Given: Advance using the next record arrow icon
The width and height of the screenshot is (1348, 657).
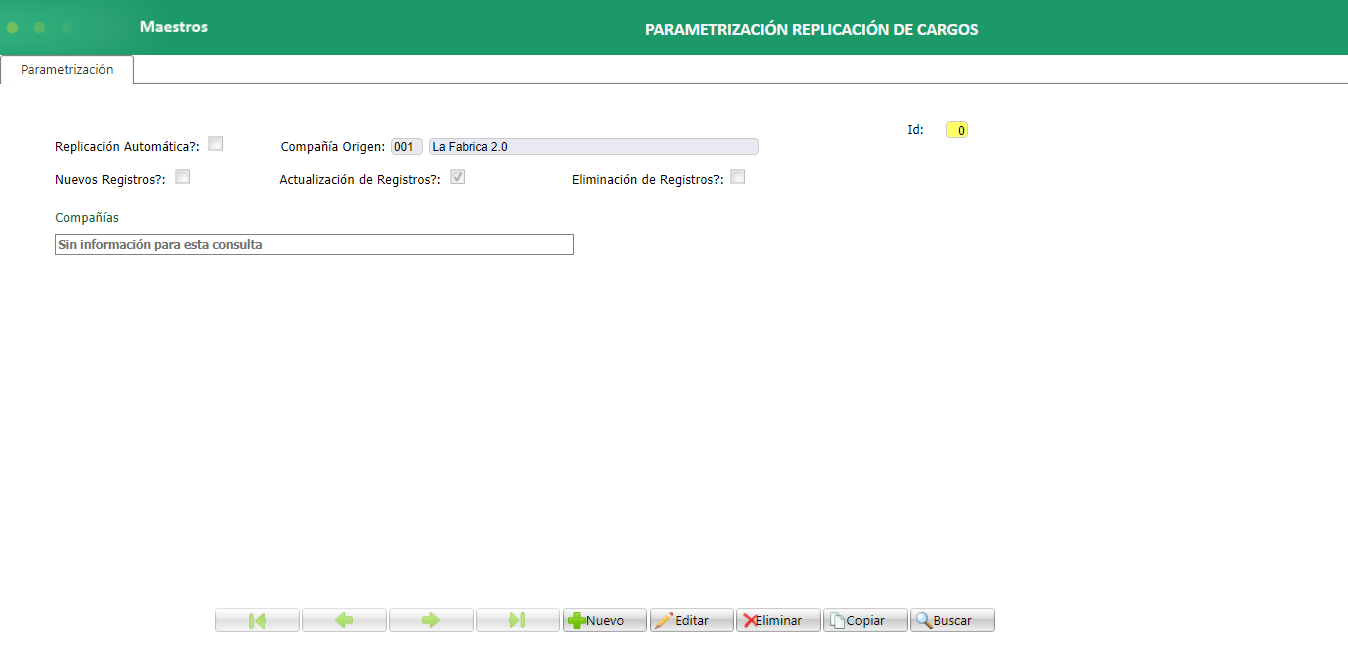Looking at the screenshot, I should [x=430, y=620].
